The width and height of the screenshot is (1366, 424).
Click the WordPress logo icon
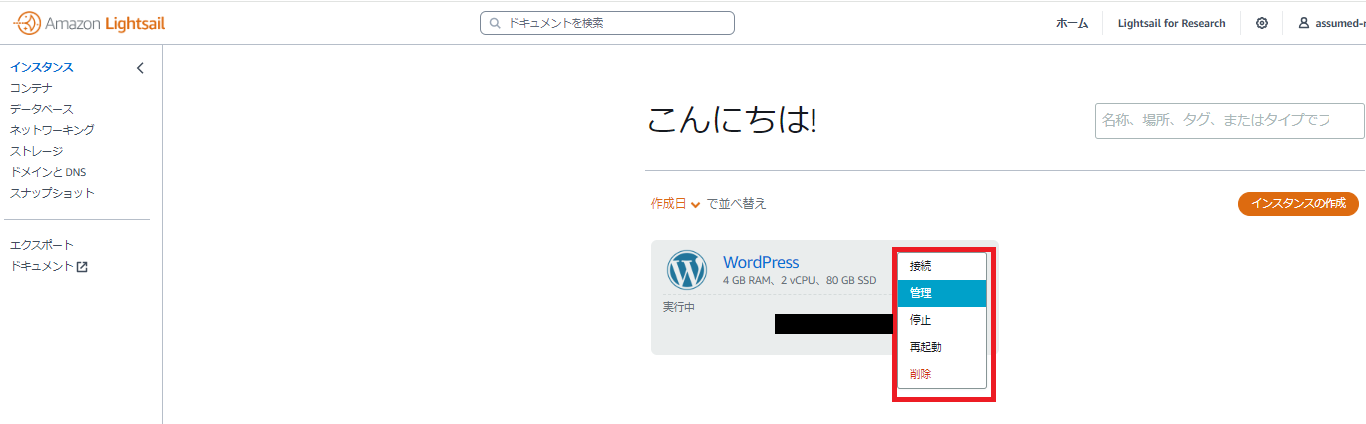coord(687,270)
